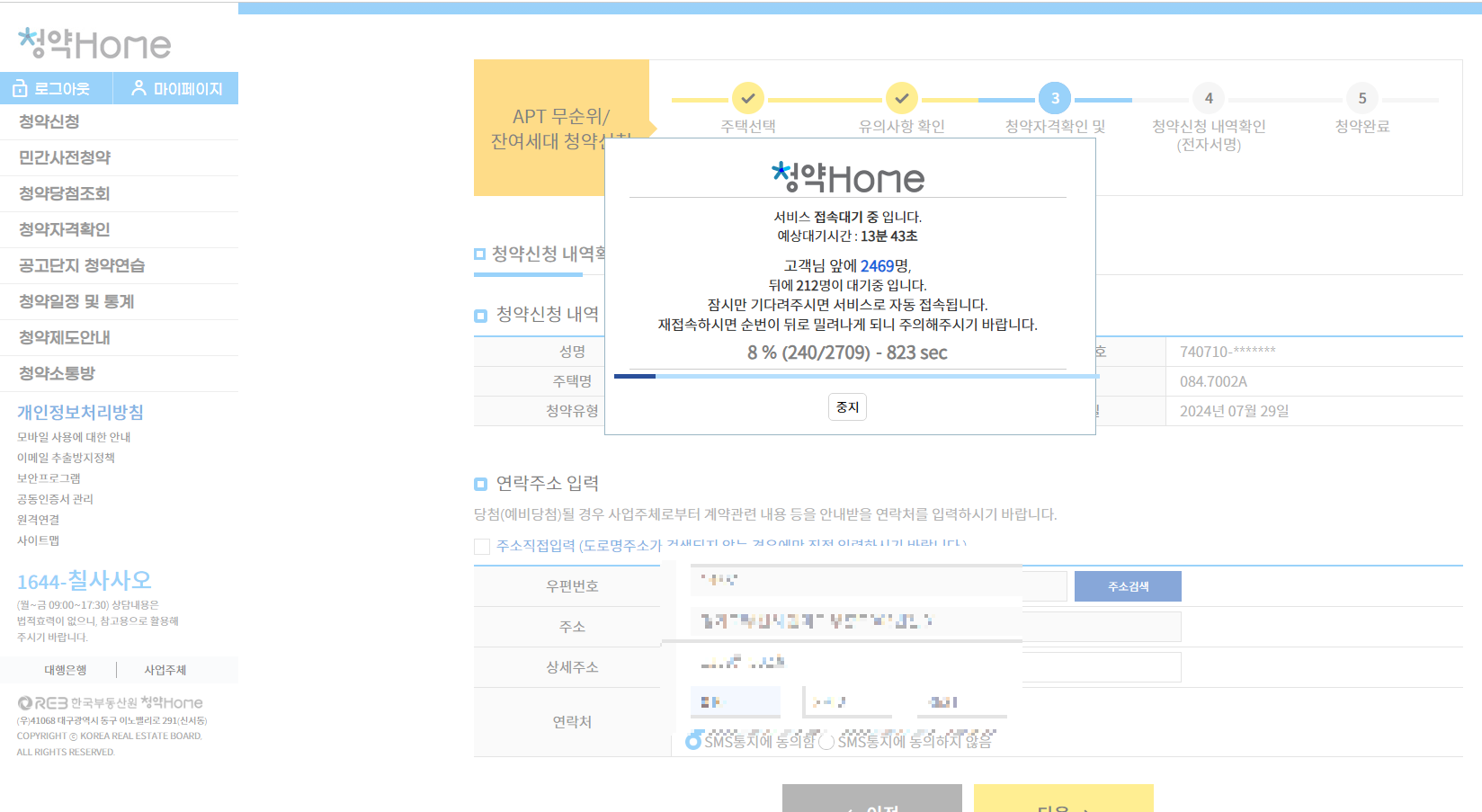The image size is (1482, 812).
Task: Click the waiting queue progress bar
Action: (x=856, y=376)
